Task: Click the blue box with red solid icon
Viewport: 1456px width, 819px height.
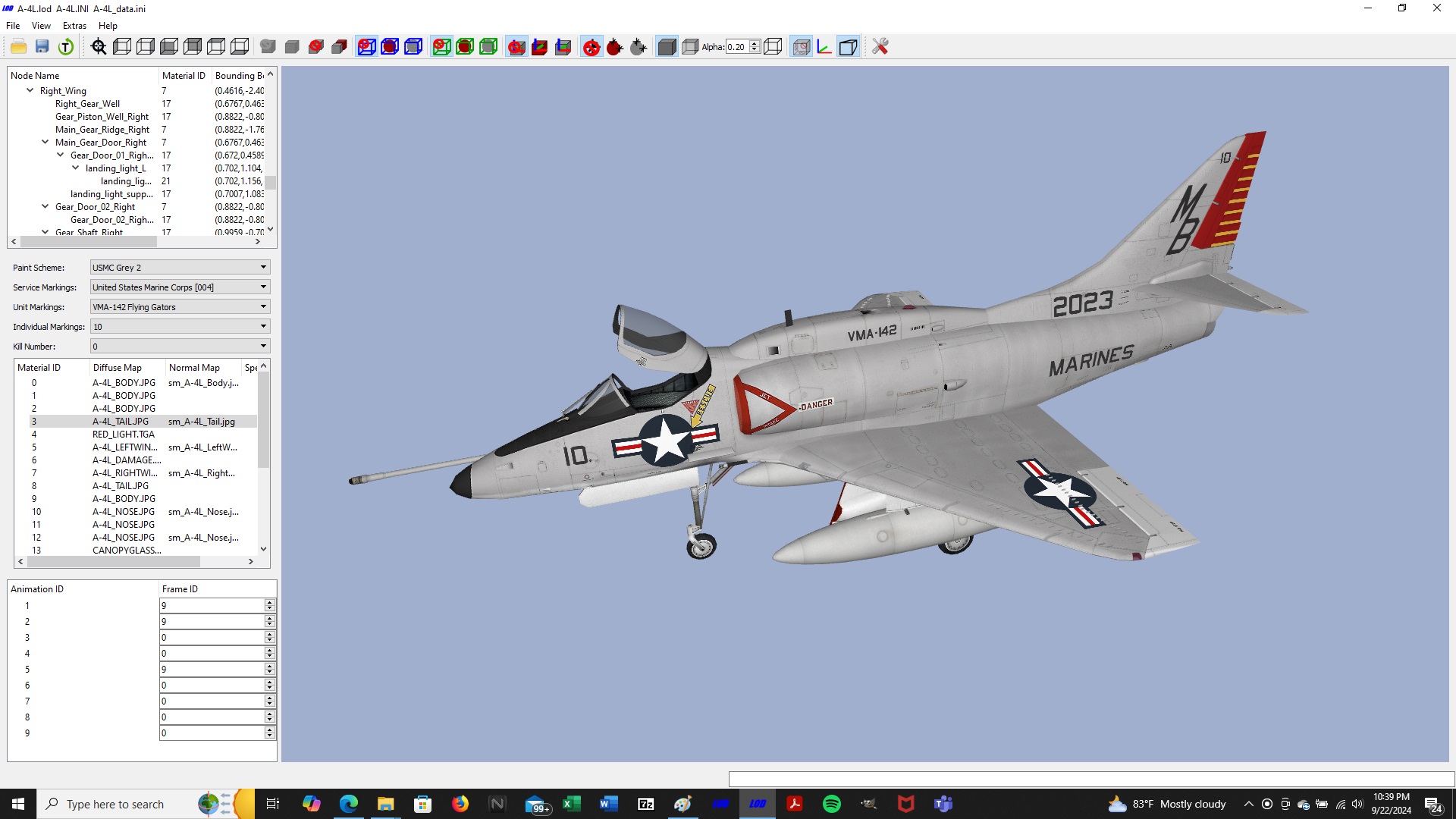Action: [x=390, y=47]
